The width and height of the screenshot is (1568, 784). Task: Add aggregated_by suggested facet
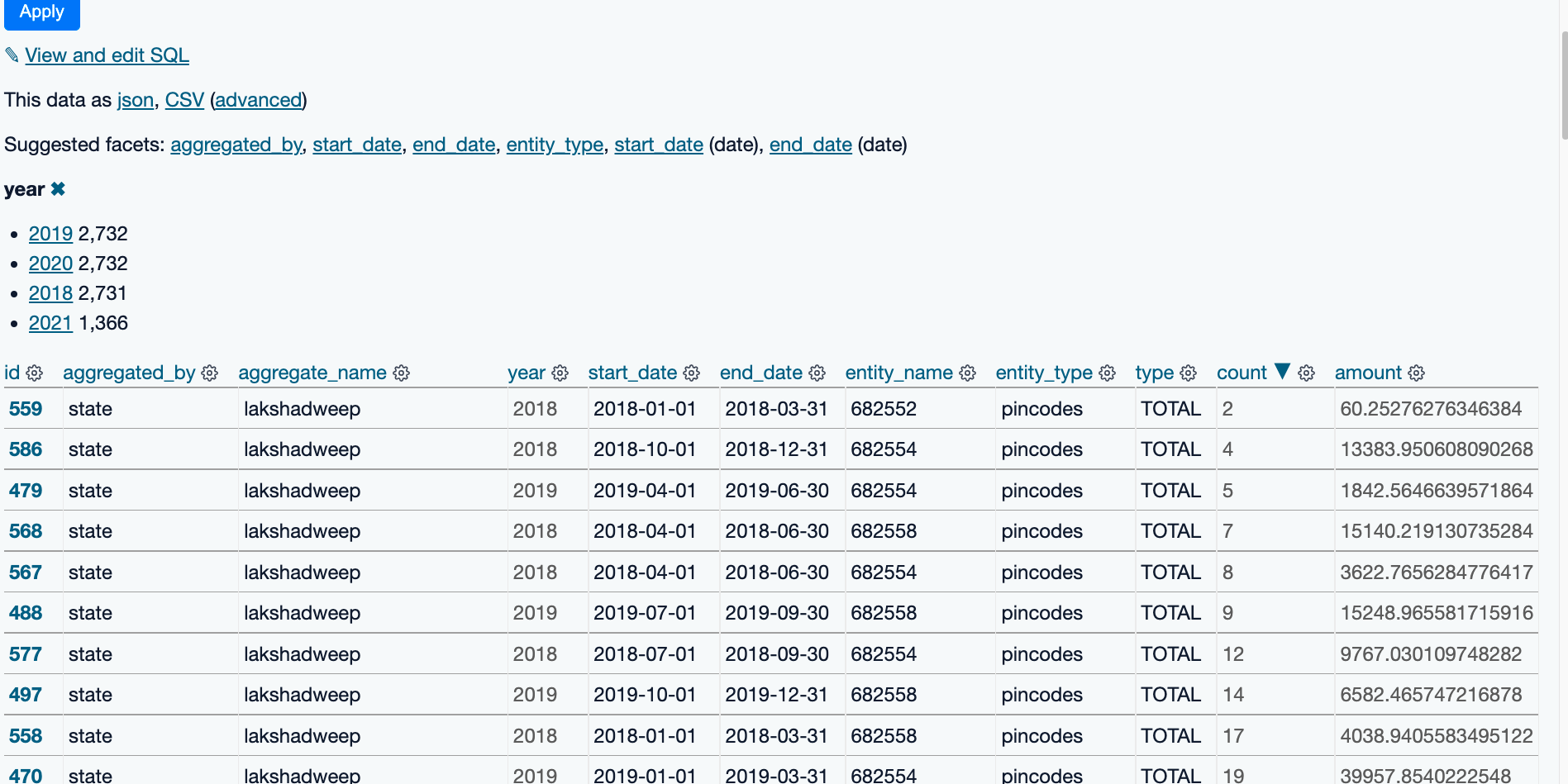point(236,145)
